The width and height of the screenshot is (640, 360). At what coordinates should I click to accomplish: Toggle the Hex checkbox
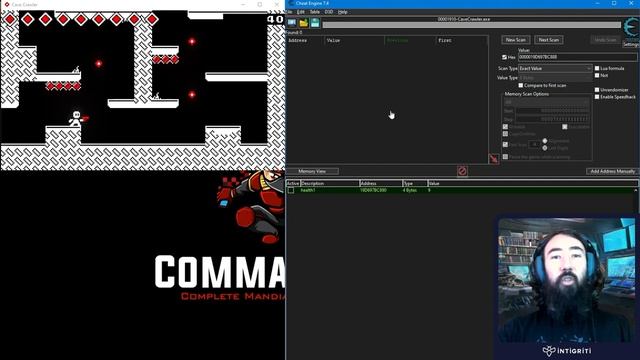click(x=504, y=57)
